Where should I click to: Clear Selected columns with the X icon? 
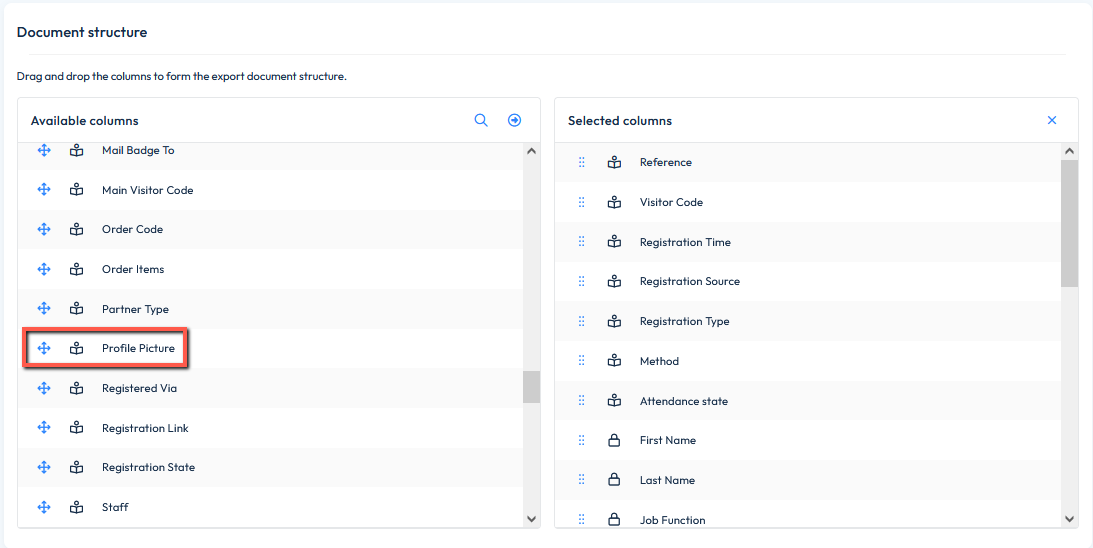(1052, 120)
